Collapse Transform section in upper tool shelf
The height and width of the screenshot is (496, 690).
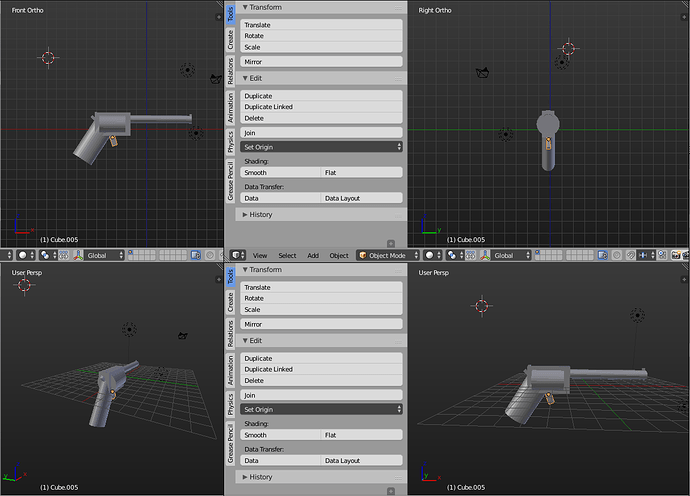262,7
